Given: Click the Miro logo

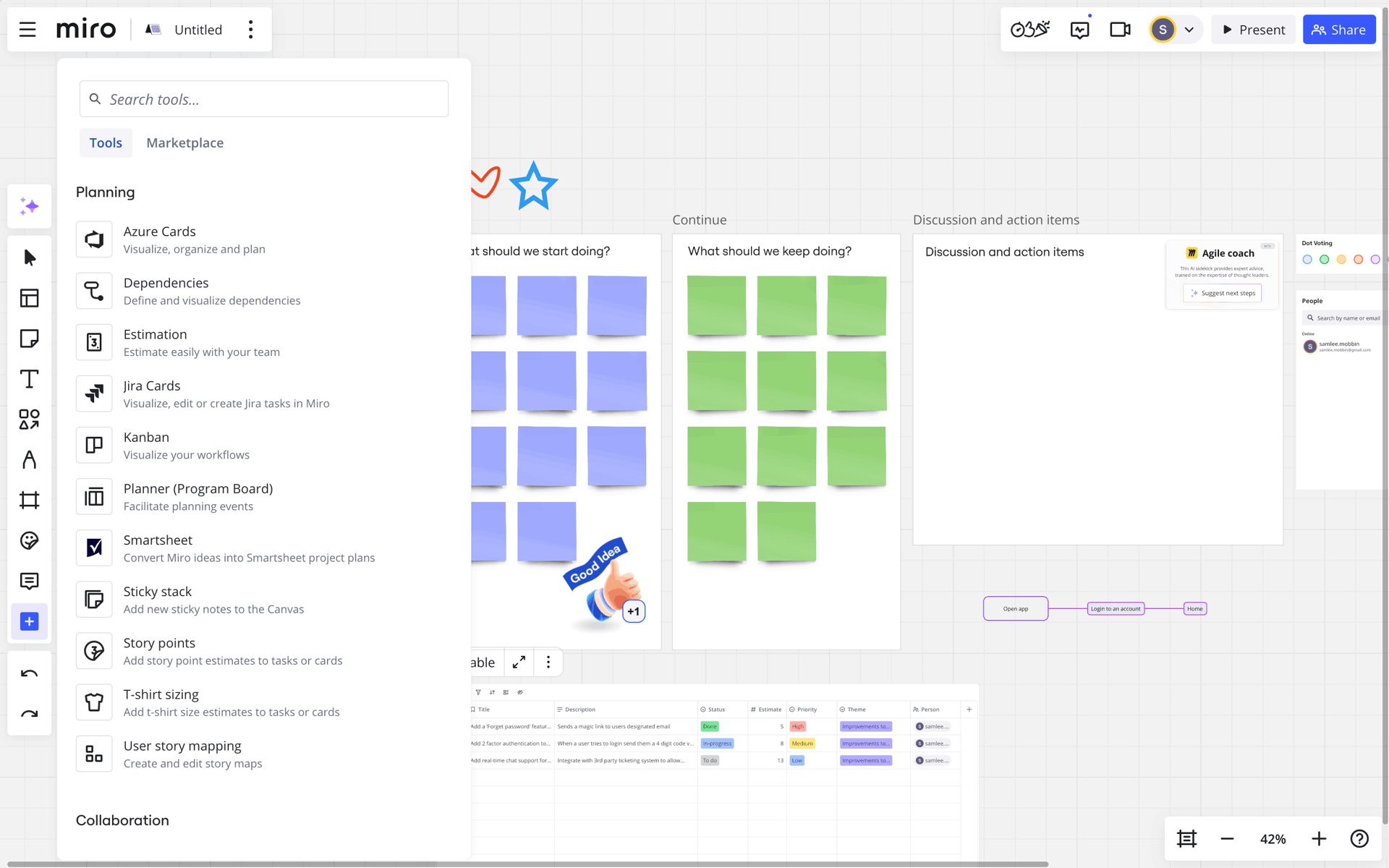Looking at the screenshot, I should (86, 30).
